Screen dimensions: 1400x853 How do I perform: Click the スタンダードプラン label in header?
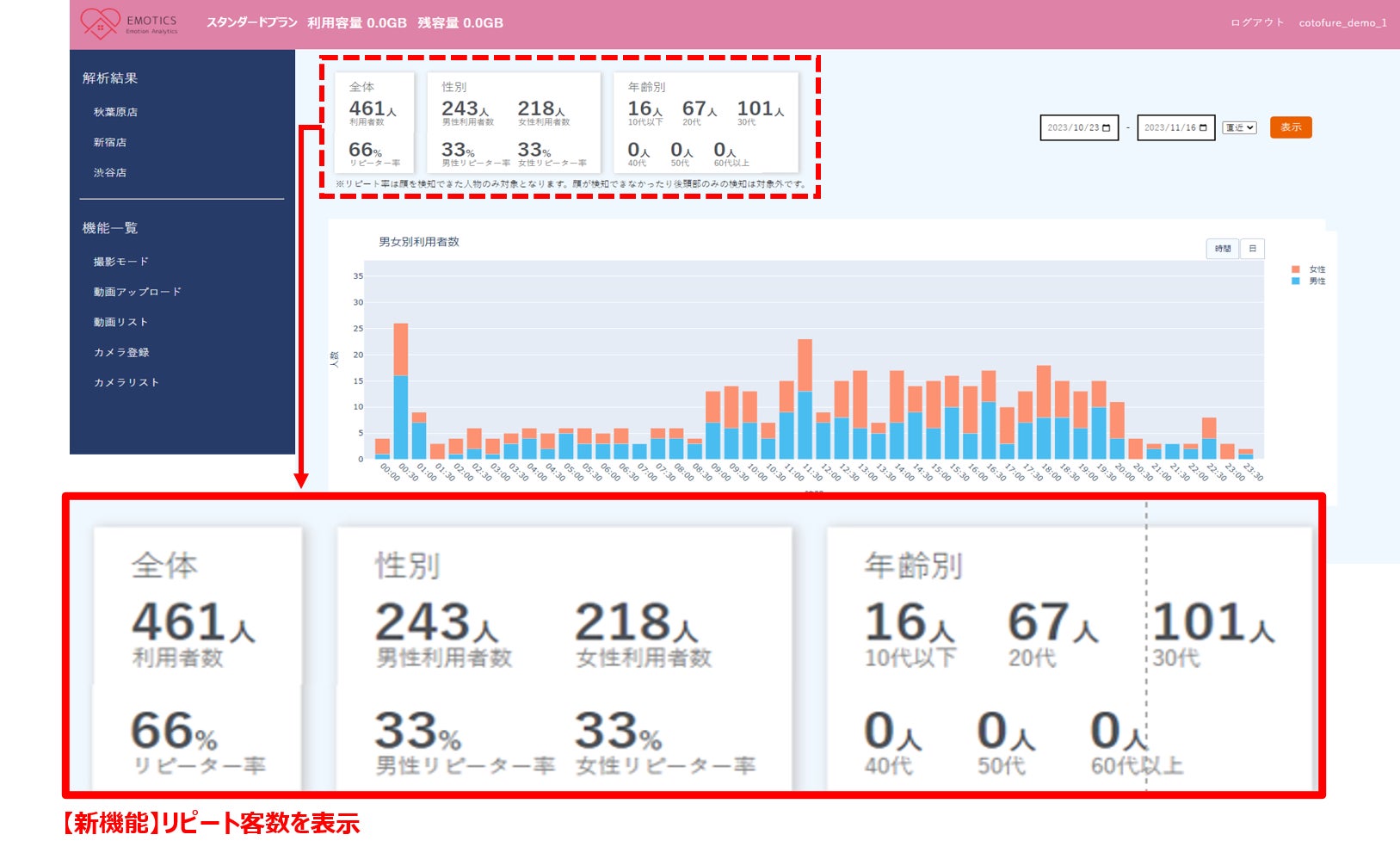(x=252, y=22)
